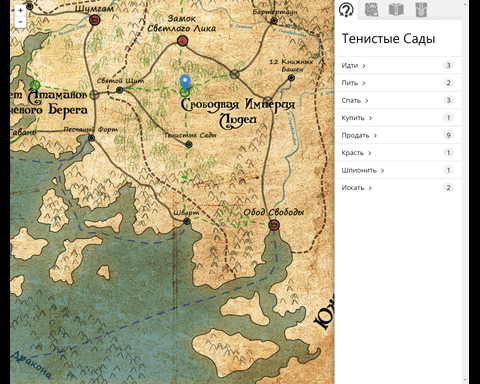Select the Святой Щит town marker
This screenshot has width=480, height=384.
coord(120,90)
